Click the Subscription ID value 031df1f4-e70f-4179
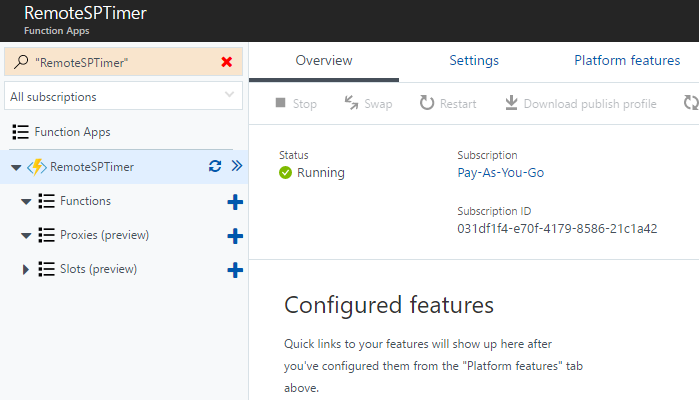Image resolution: width=699 pixels, height=400 pixels. pyautogui.click(x=557, y=229)
